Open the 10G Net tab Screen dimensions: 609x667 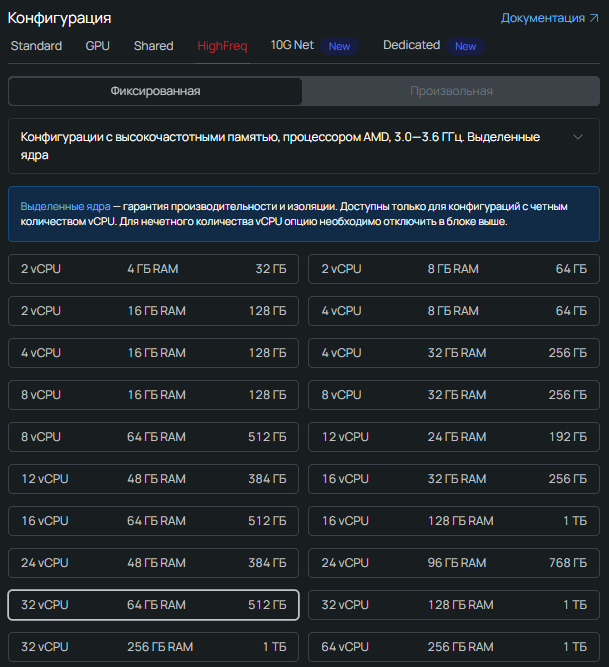(292, 46)
